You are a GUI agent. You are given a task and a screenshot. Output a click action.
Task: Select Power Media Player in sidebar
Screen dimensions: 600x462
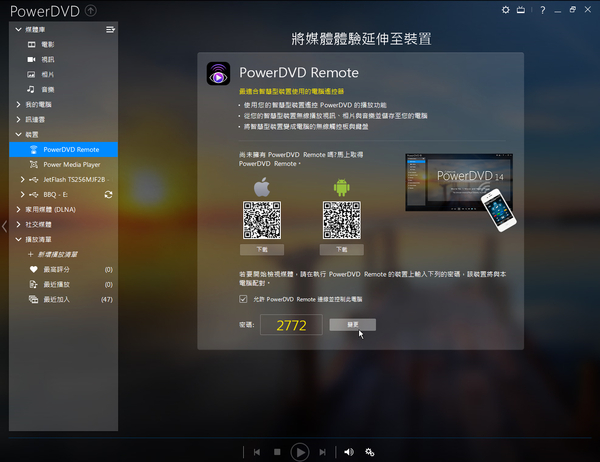71,164
